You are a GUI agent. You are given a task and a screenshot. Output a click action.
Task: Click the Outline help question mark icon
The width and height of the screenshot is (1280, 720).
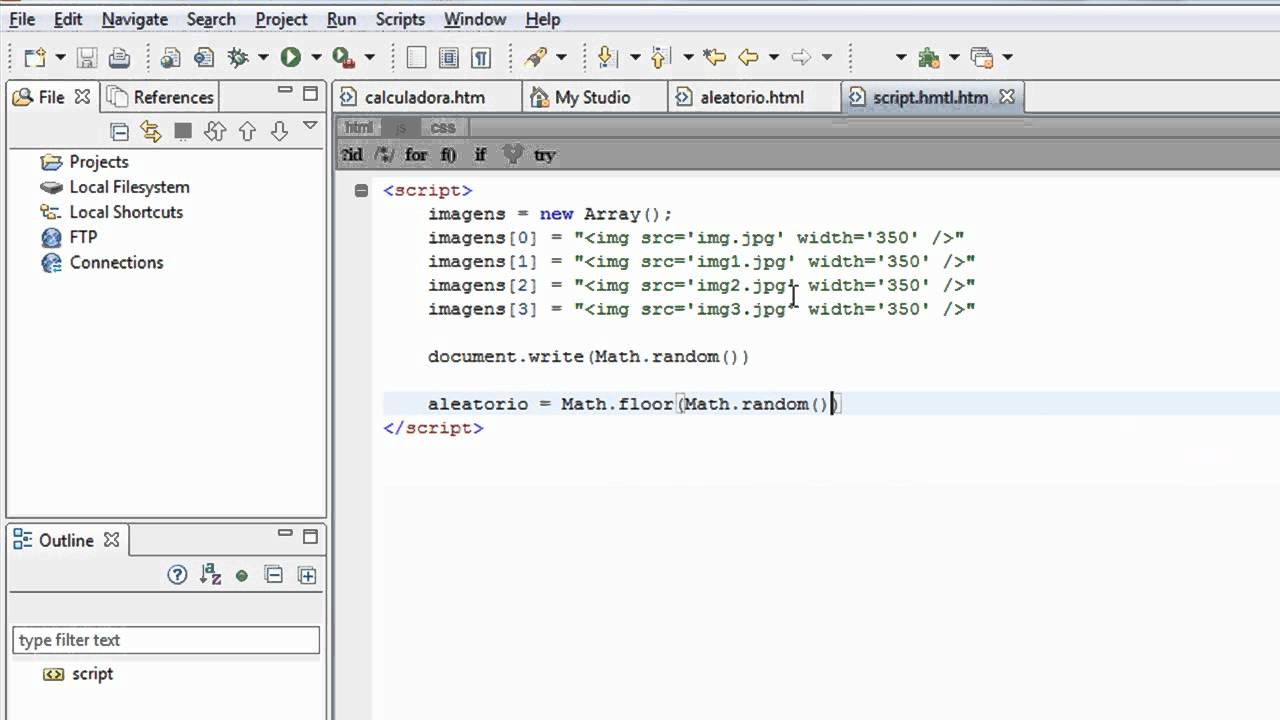pos(177,575)
